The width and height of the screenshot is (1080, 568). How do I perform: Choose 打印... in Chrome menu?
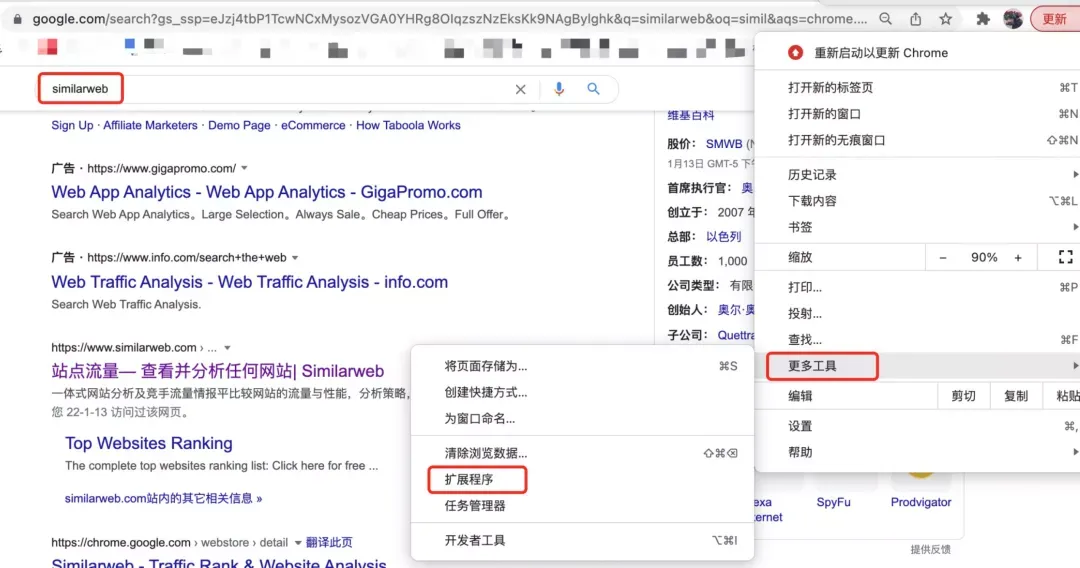pos(917,287)
